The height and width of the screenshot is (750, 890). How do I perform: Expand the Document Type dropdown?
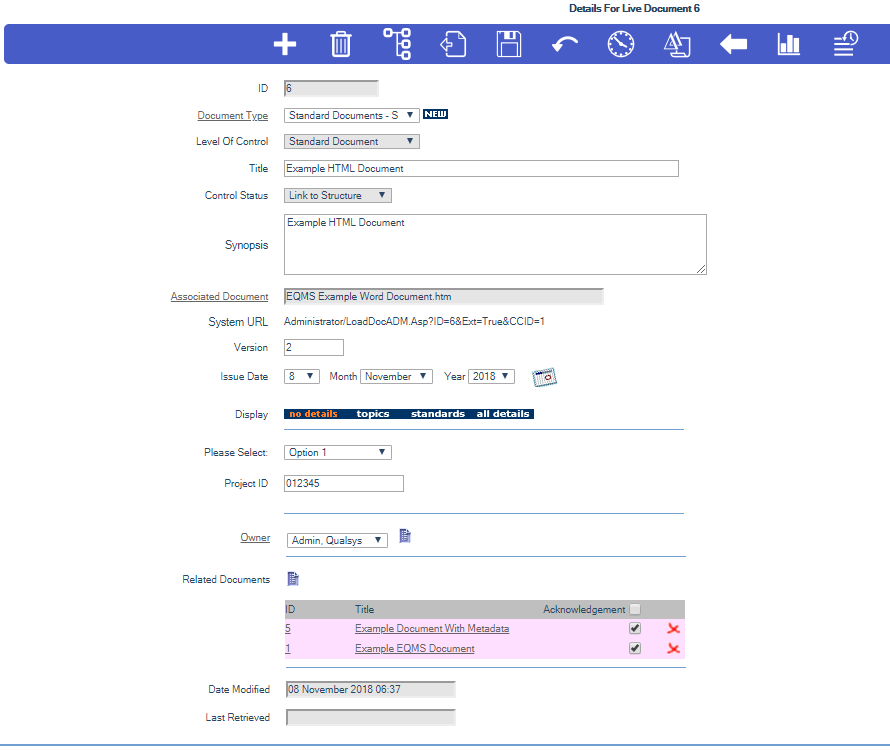point(351,116)
